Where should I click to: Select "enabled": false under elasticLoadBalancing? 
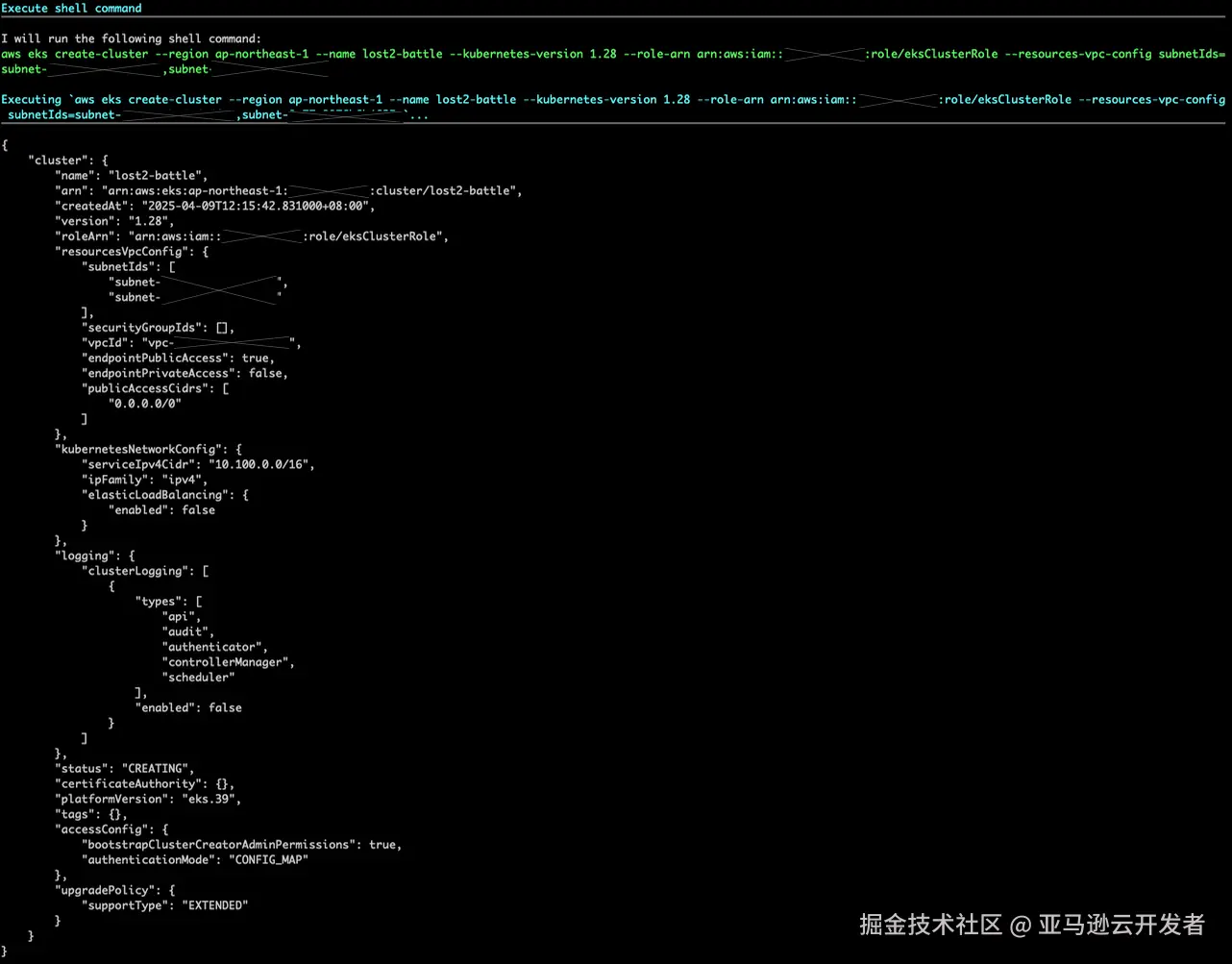161,510
